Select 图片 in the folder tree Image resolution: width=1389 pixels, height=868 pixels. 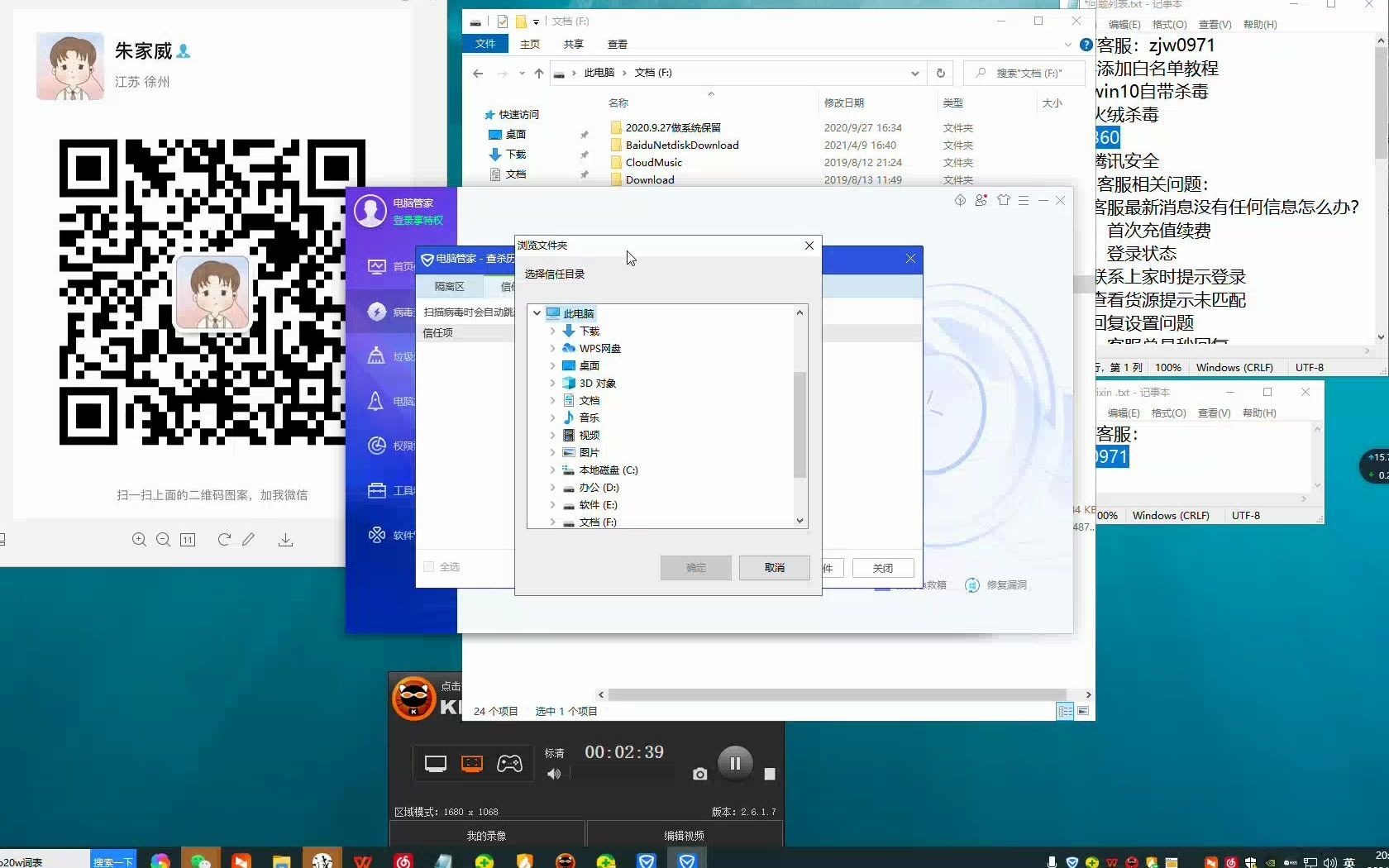coord(589,452)
